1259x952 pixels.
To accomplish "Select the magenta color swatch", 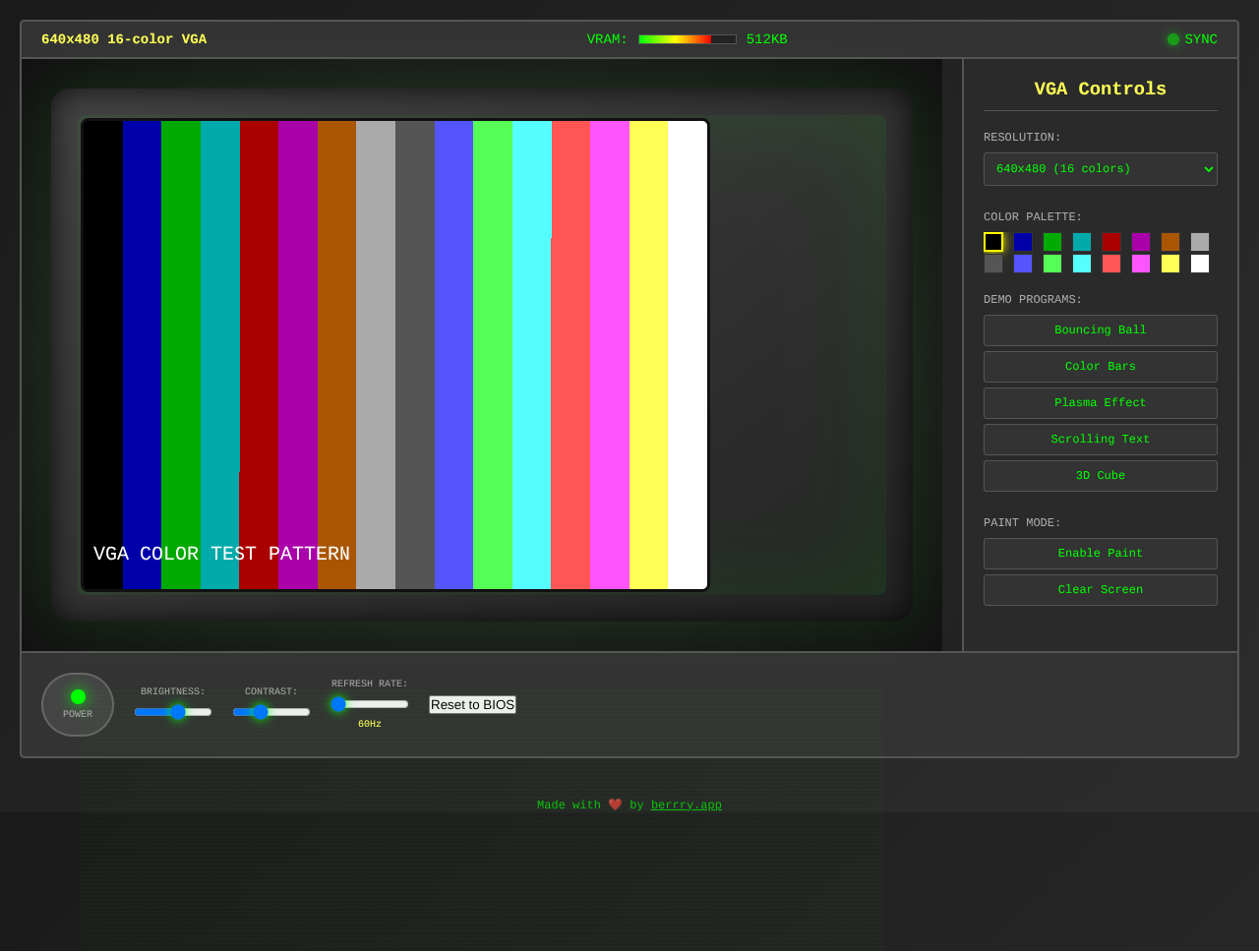I will click(x=1141, y=241).
